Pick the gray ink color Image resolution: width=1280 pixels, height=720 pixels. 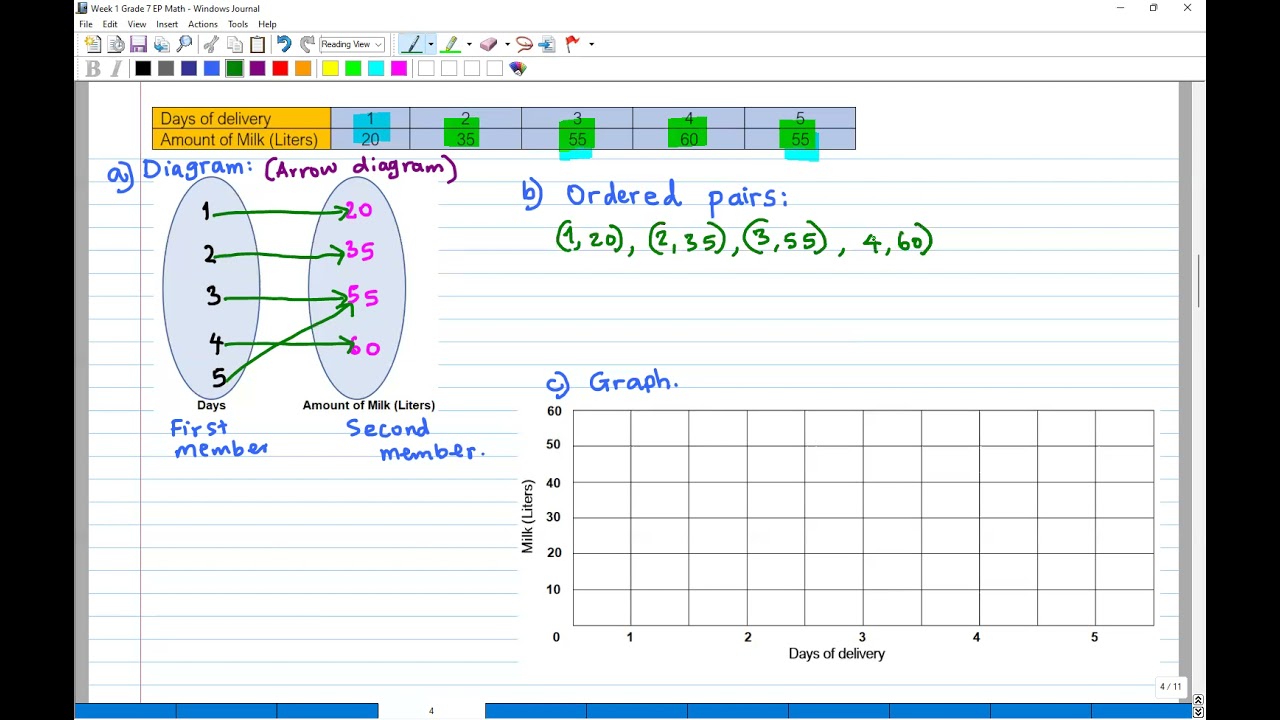click(x=166, y=68)
